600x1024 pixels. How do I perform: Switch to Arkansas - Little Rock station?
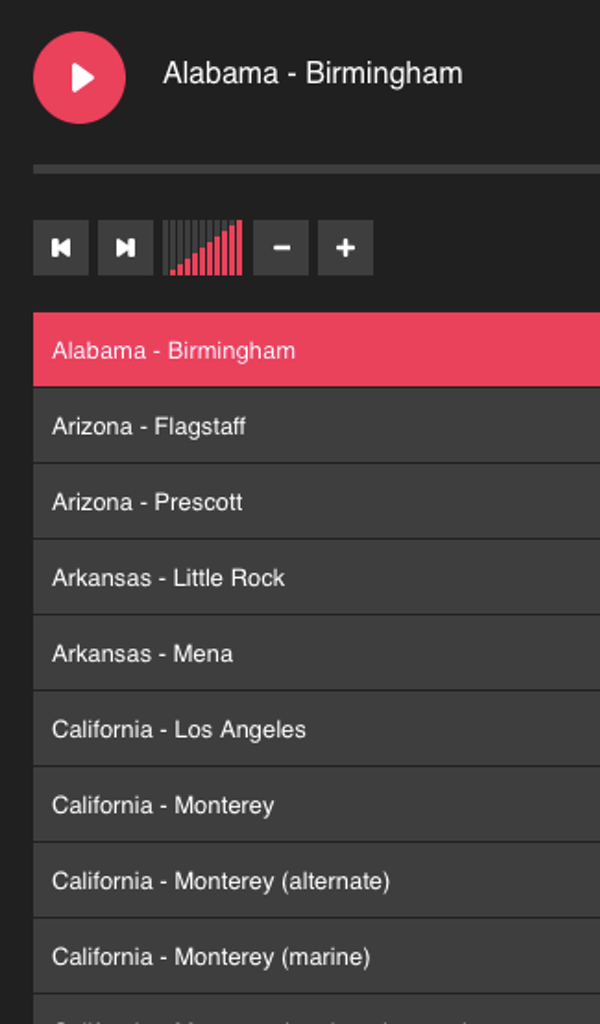click(x=316, y=578)
